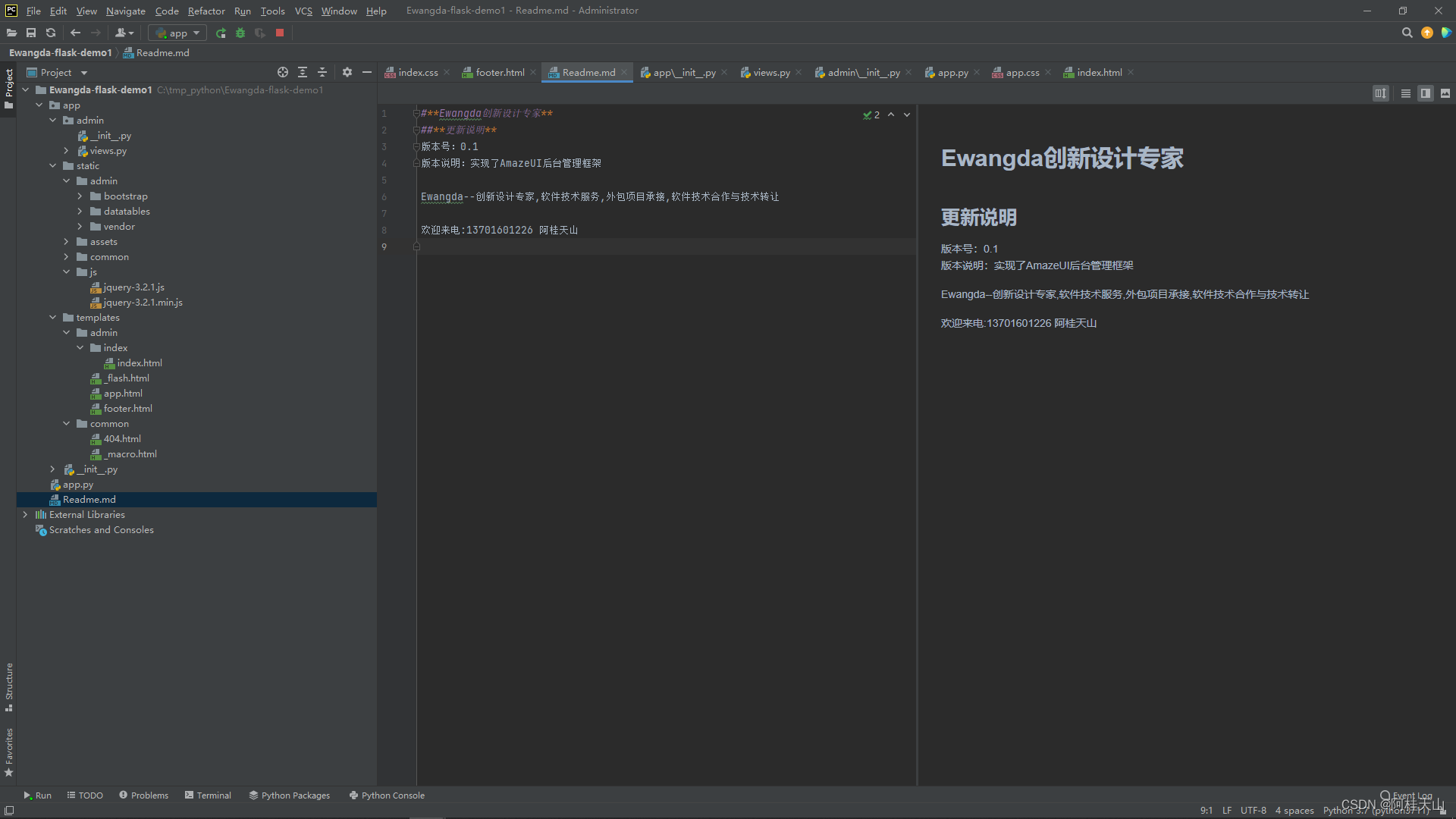The width and height of the screenshot is (1456, 819).
Task: Click the red Stop icon
Action: pos(280,33)
